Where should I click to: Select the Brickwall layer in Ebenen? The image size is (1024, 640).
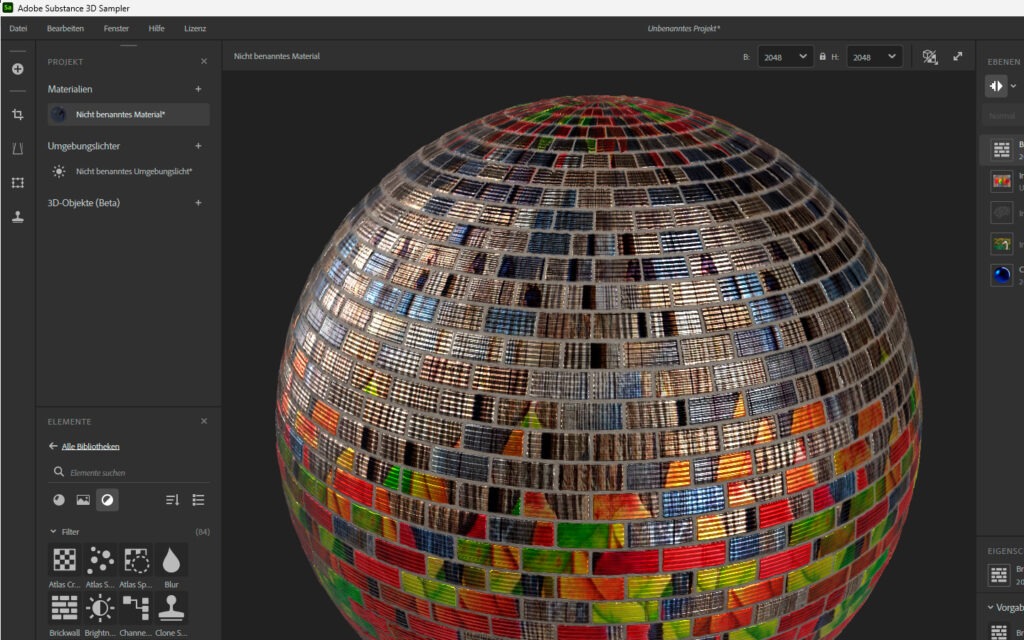pos(1002,150)
